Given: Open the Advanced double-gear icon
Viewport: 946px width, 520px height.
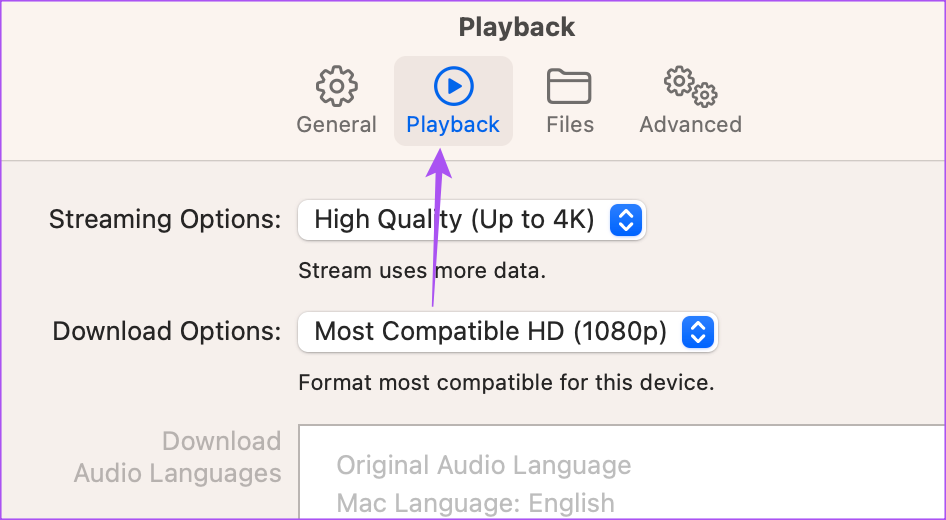Looking at the screenshot, I should [x=691, y=86].
